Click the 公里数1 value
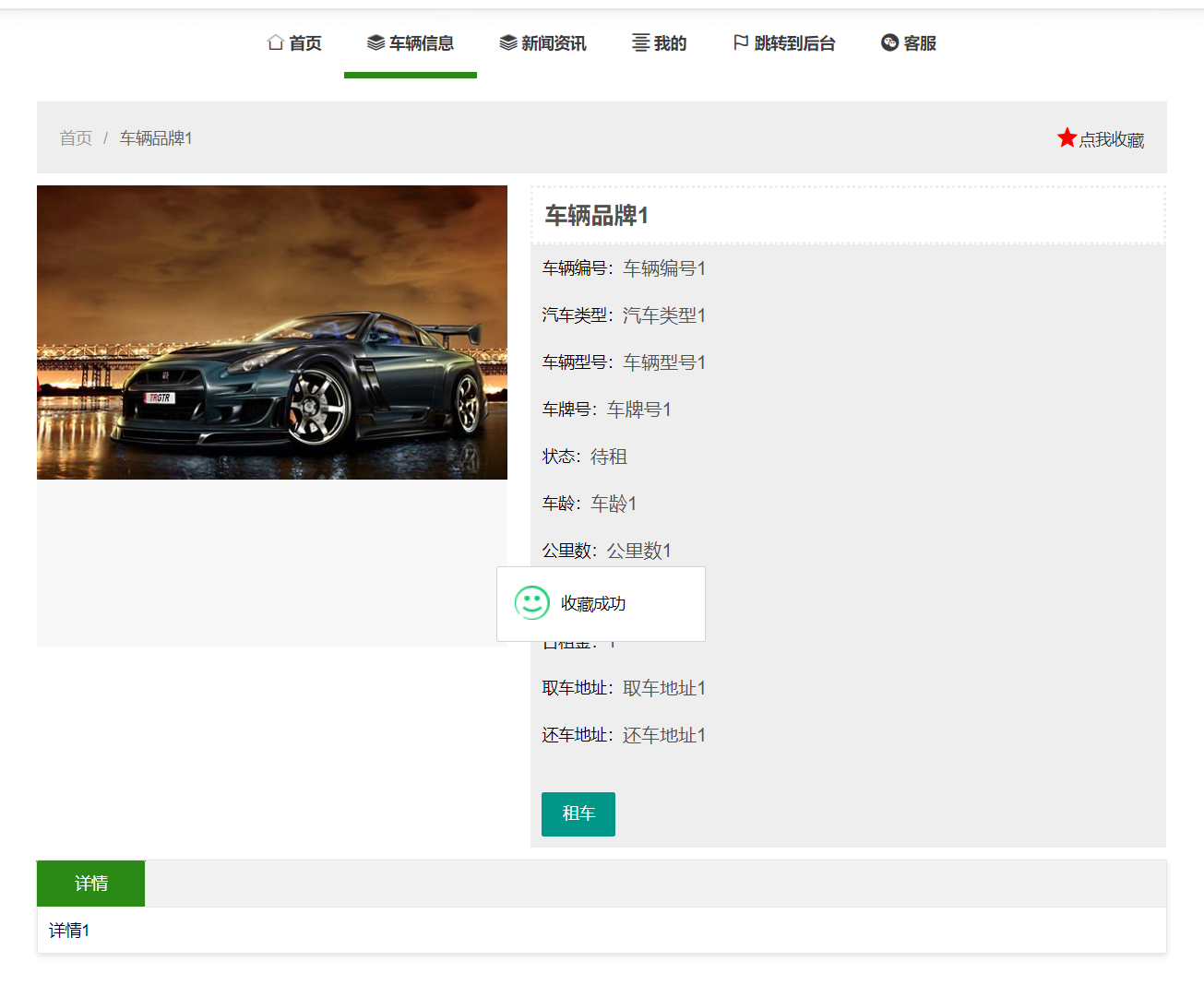The height and width of the screenshot is (997, 1204). pos(639,551)
